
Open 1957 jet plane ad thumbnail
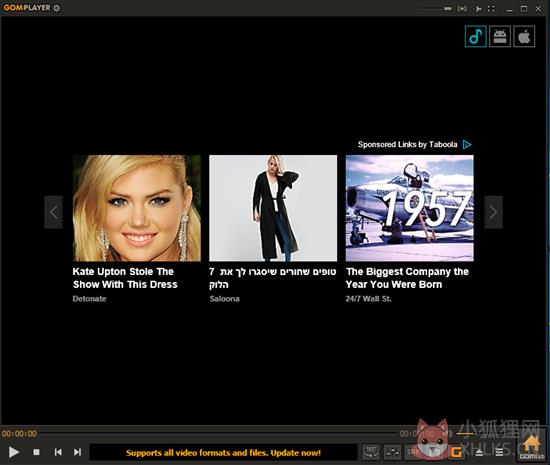tap(409, 208)
